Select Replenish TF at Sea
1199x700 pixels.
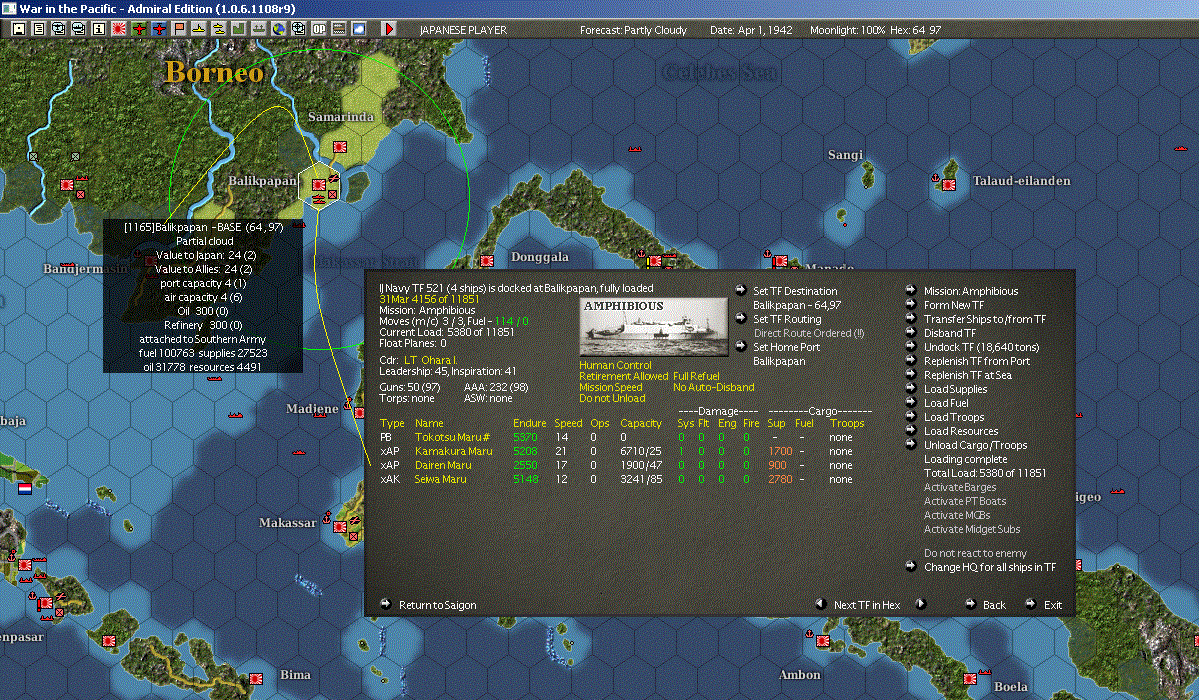(x=967, y=375)
